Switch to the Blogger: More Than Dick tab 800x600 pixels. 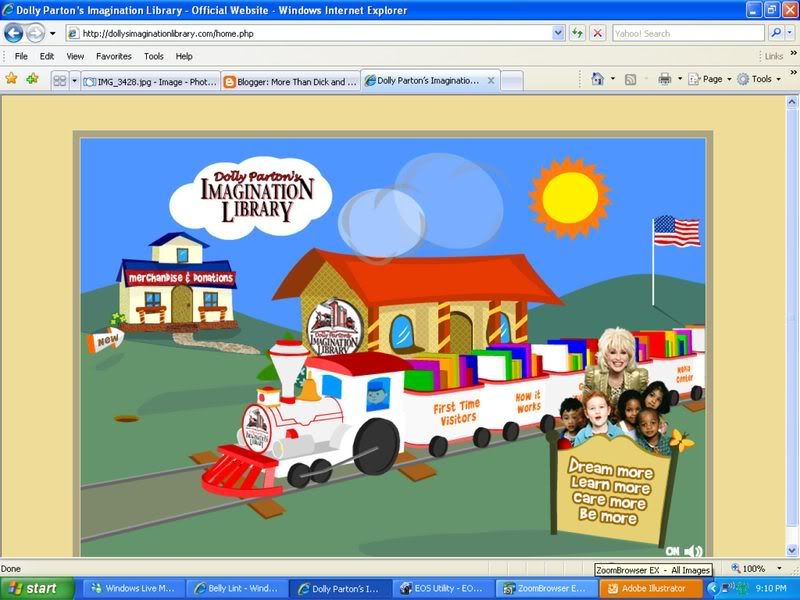click(290, 81)
